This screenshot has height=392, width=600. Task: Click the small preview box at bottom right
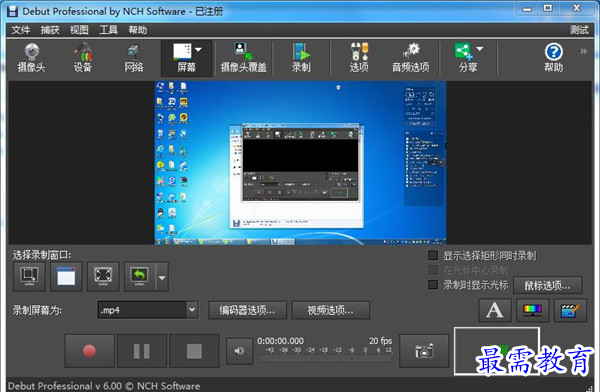click(x=497, y=351)
